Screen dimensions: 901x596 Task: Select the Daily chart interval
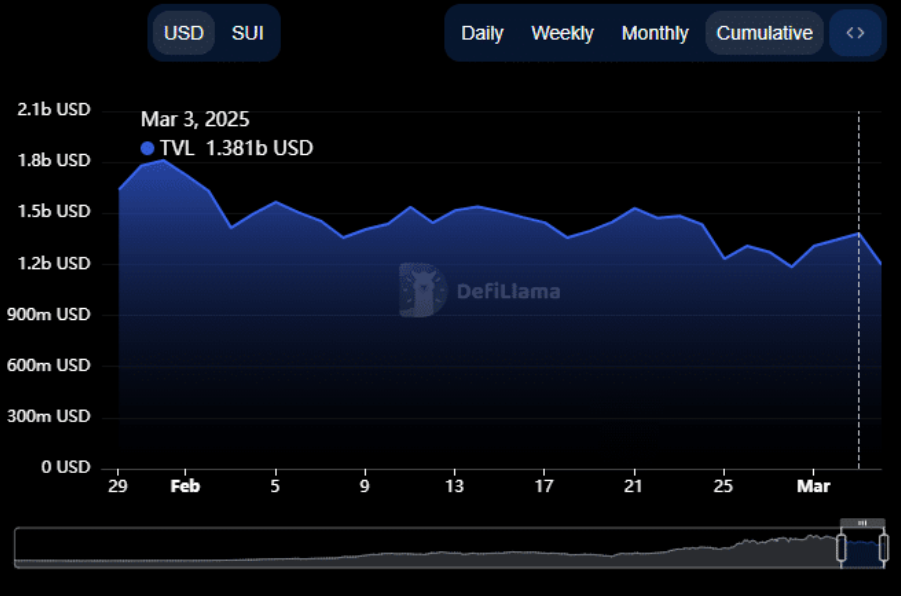point(482,33)
